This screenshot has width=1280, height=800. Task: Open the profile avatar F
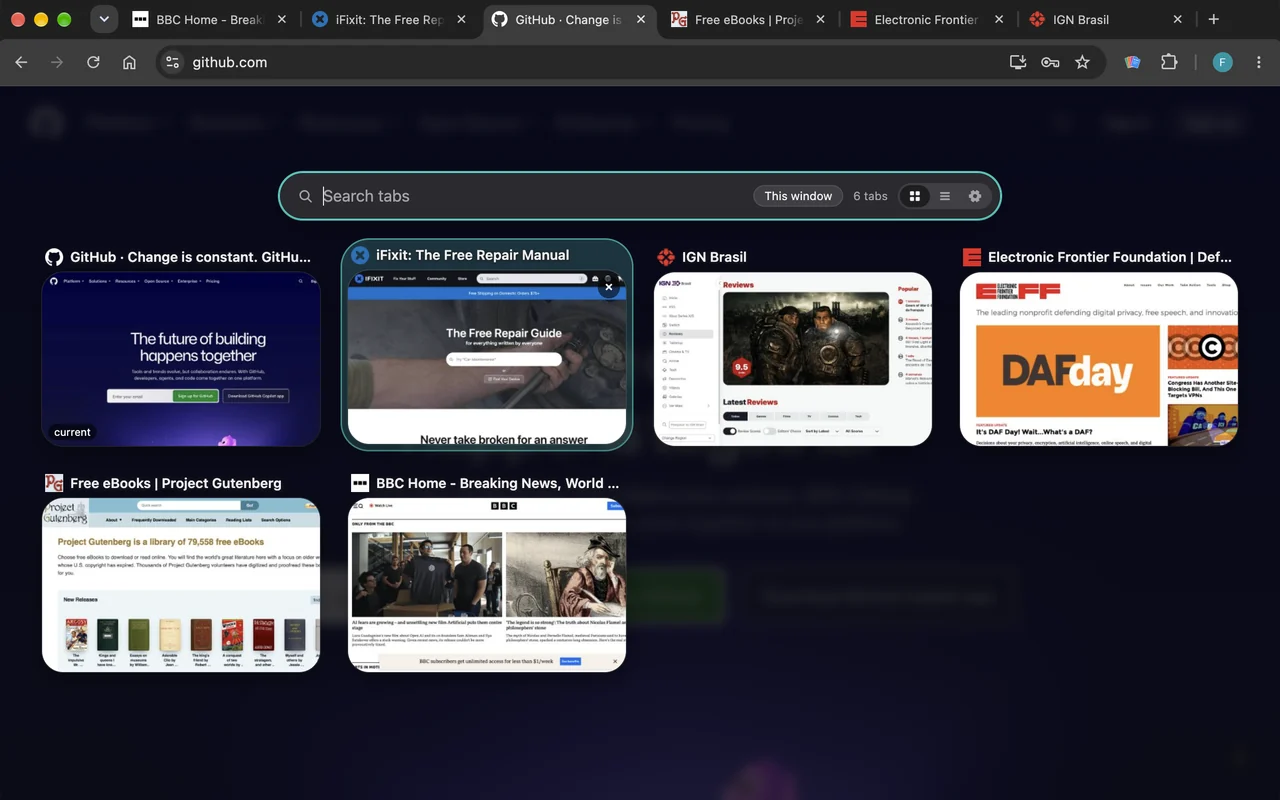tap(1222, 62)
